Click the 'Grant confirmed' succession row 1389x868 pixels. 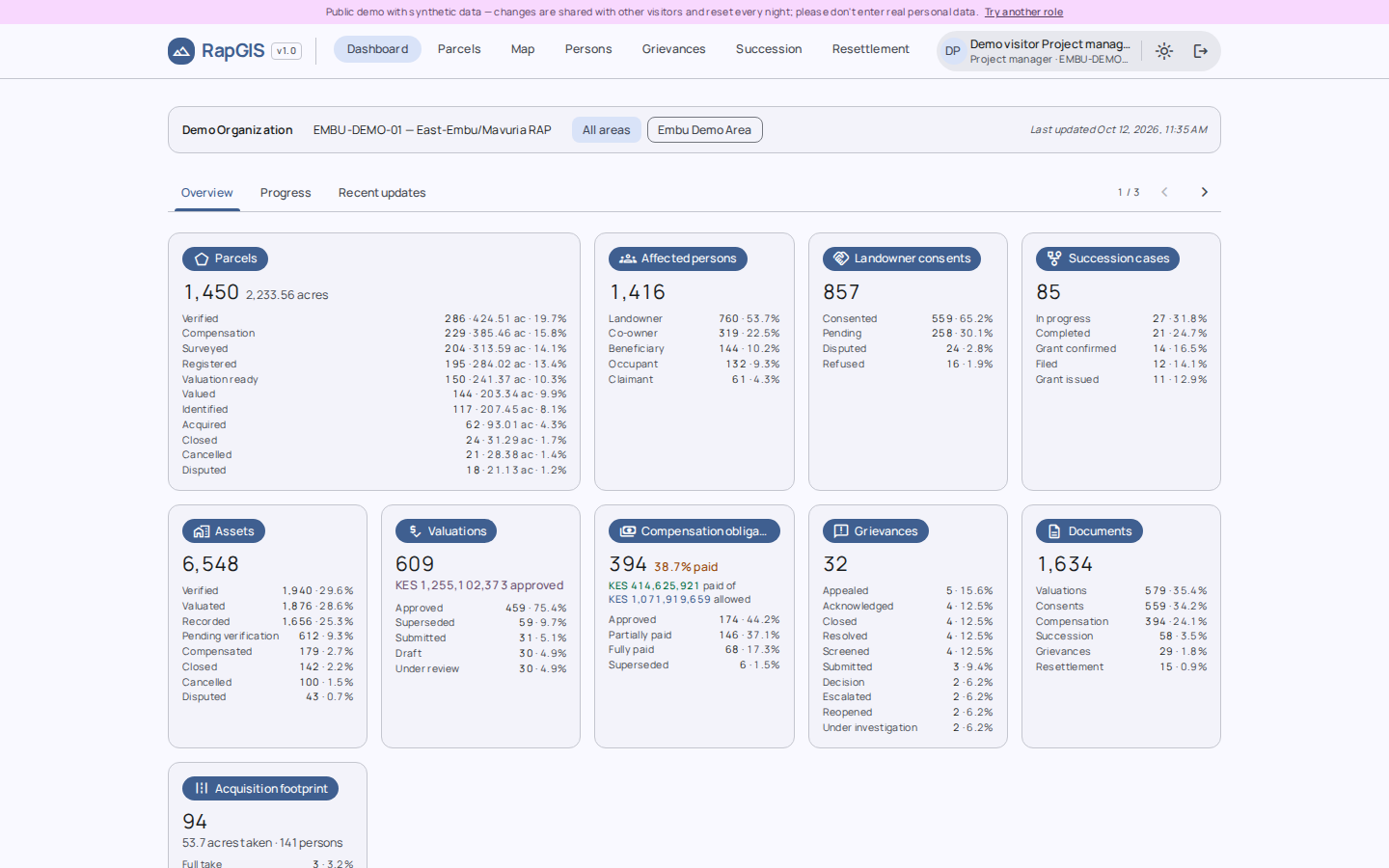pos(1121,349)
